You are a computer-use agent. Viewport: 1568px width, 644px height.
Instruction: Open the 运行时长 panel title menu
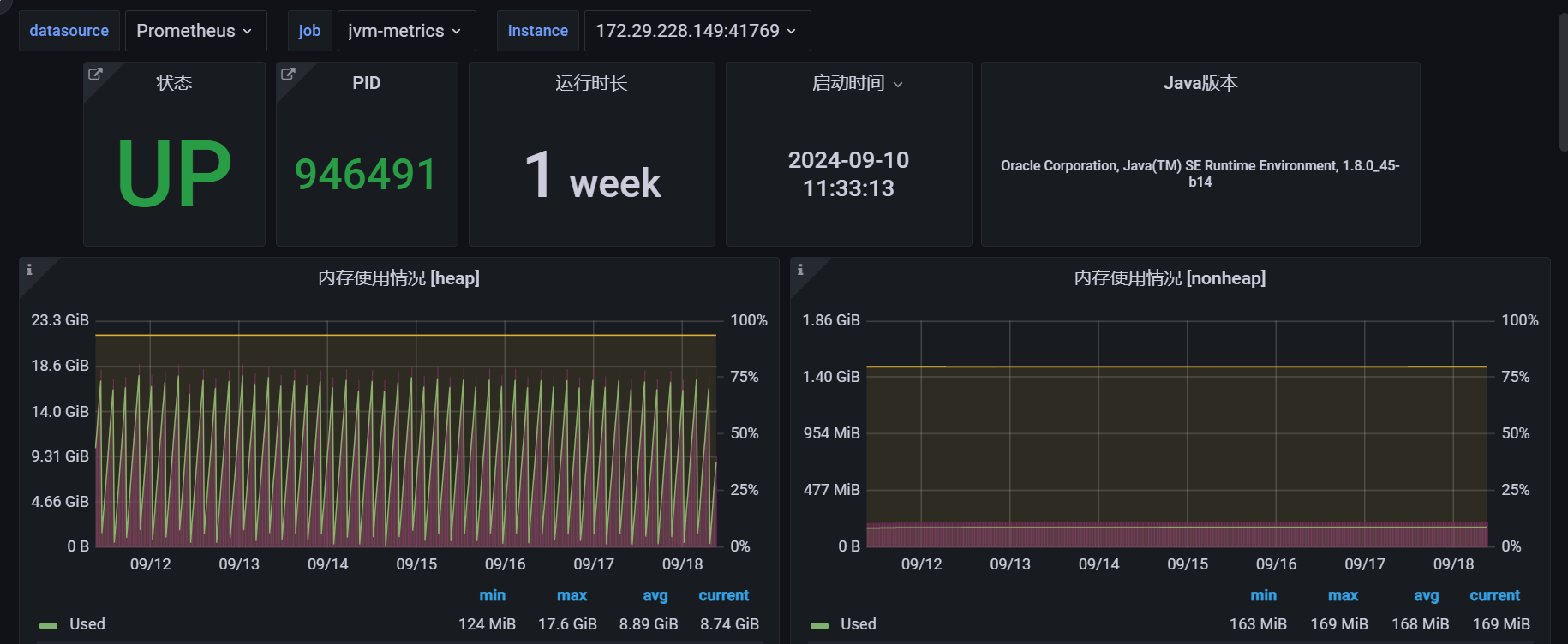[x=591, y=83]
